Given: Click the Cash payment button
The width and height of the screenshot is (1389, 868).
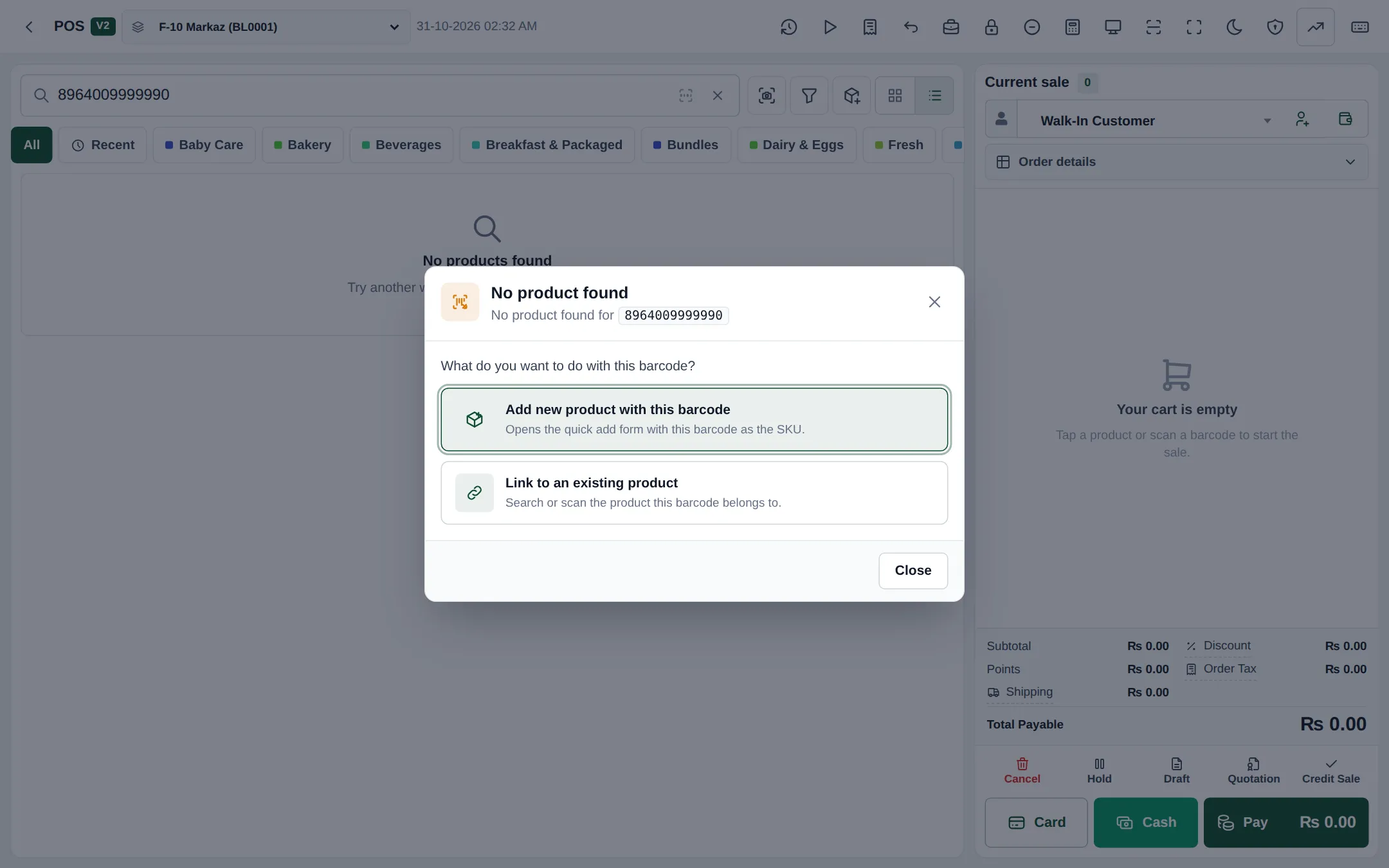Looking at the screenshot, I should (1145, 822).
